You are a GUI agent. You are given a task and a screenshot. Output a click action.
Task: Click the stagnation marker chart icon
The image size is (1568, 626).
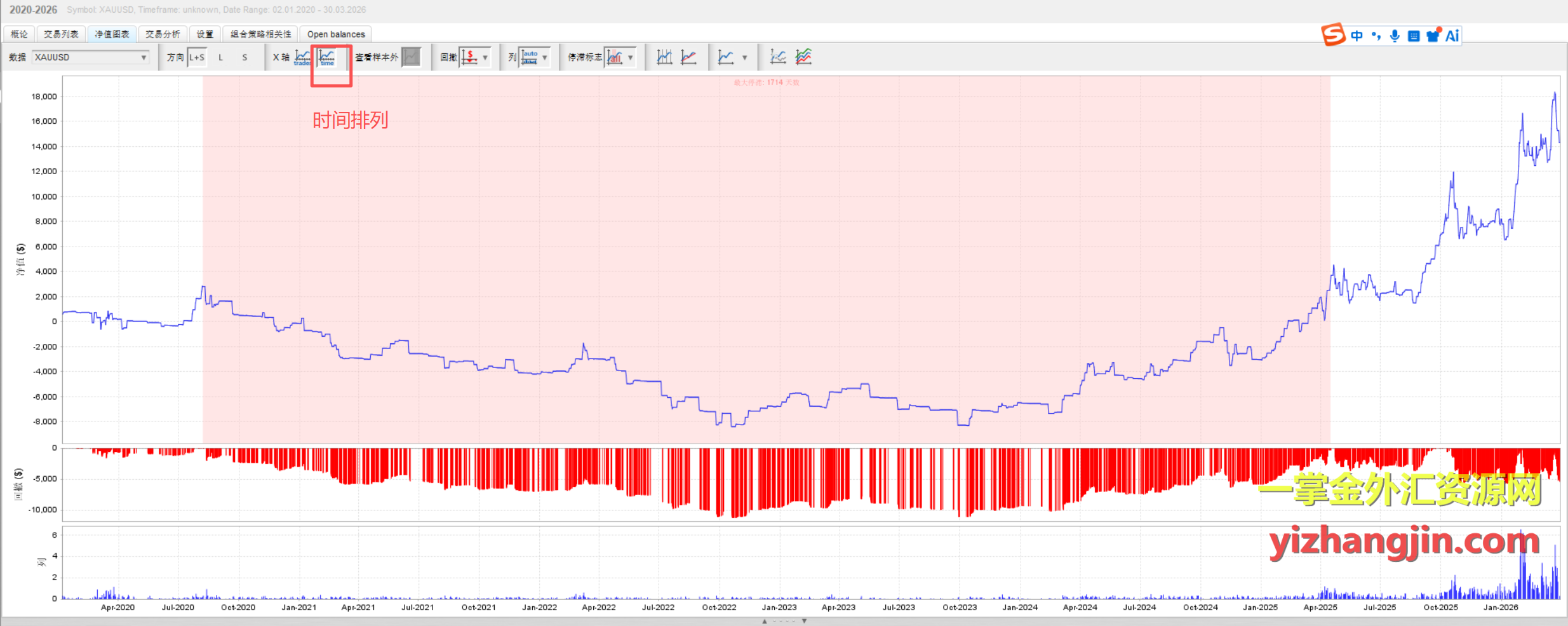pos(614,57)
